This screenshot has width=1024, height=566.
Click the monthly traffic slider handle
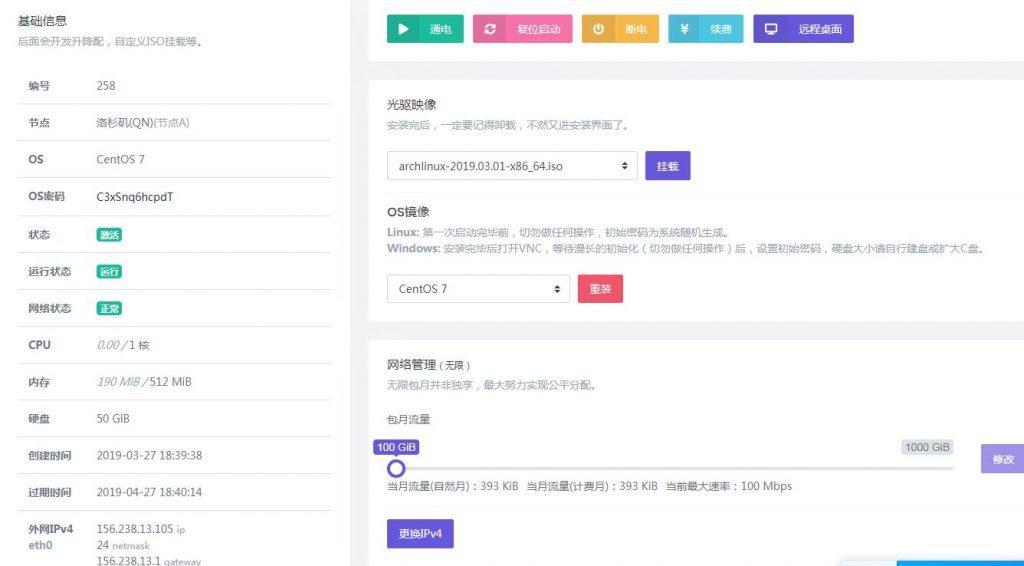pyautogui.click(x=396, y=468)
